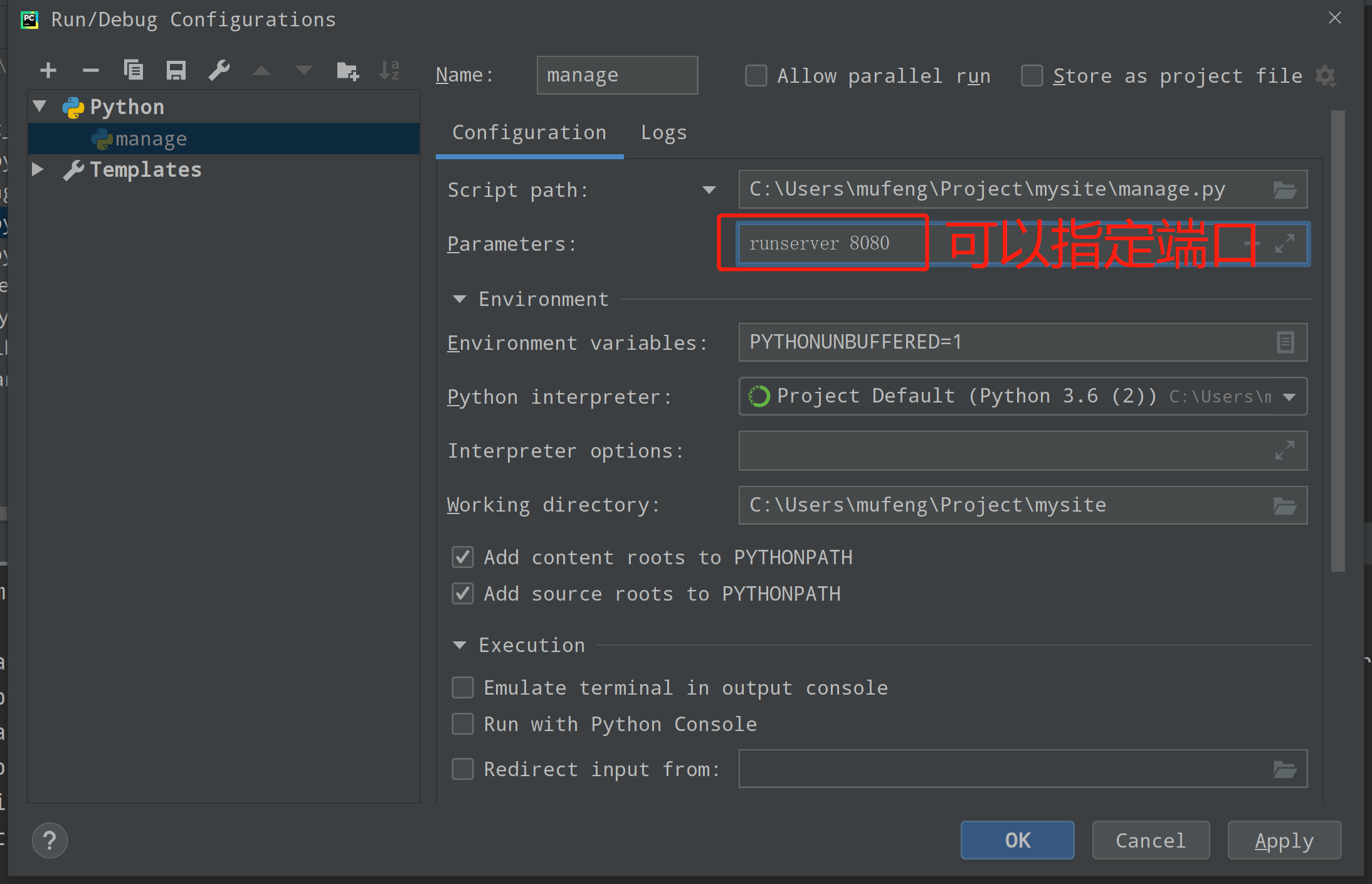1372x884 pixels.
Task: Check Store as project file
Action: pos(1032,76)
